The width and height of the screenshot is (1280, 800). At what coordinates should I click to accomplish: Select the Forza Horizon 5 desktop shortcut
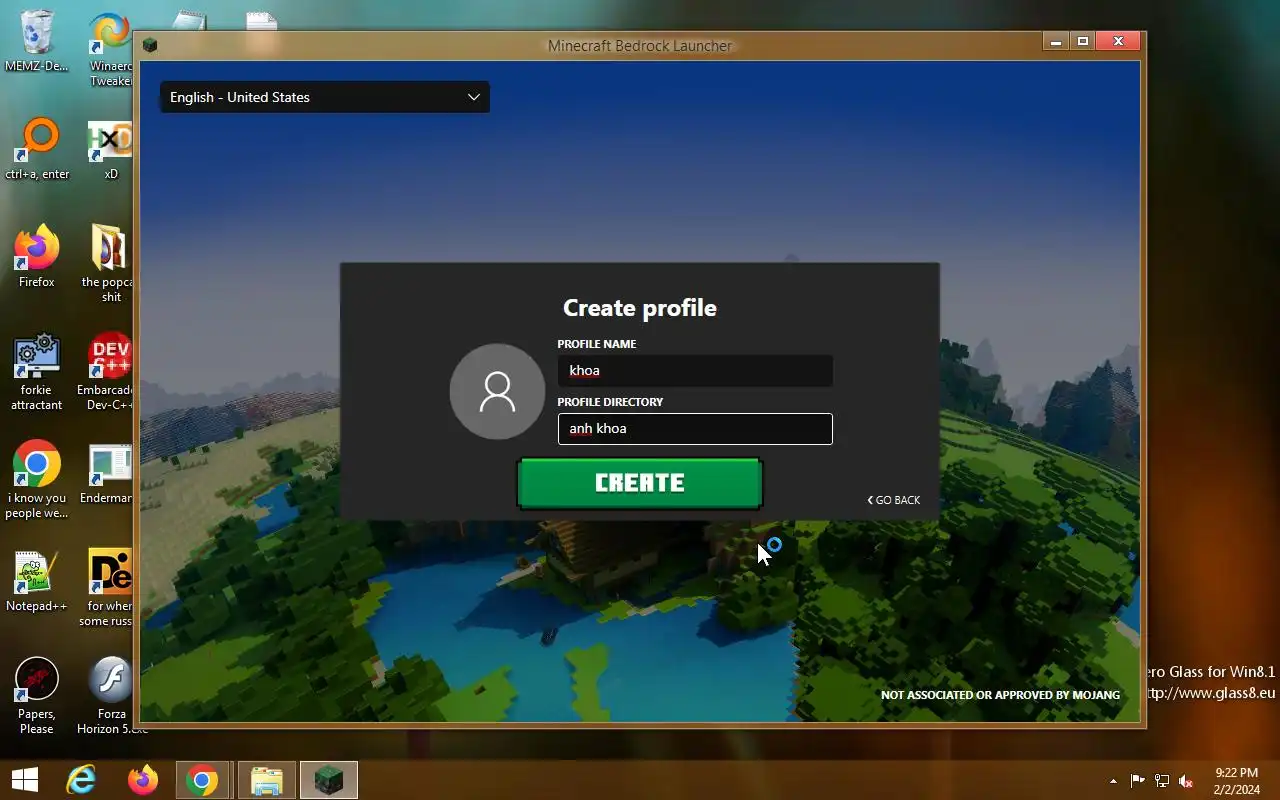pyautogui.click(x=111, y=696)
